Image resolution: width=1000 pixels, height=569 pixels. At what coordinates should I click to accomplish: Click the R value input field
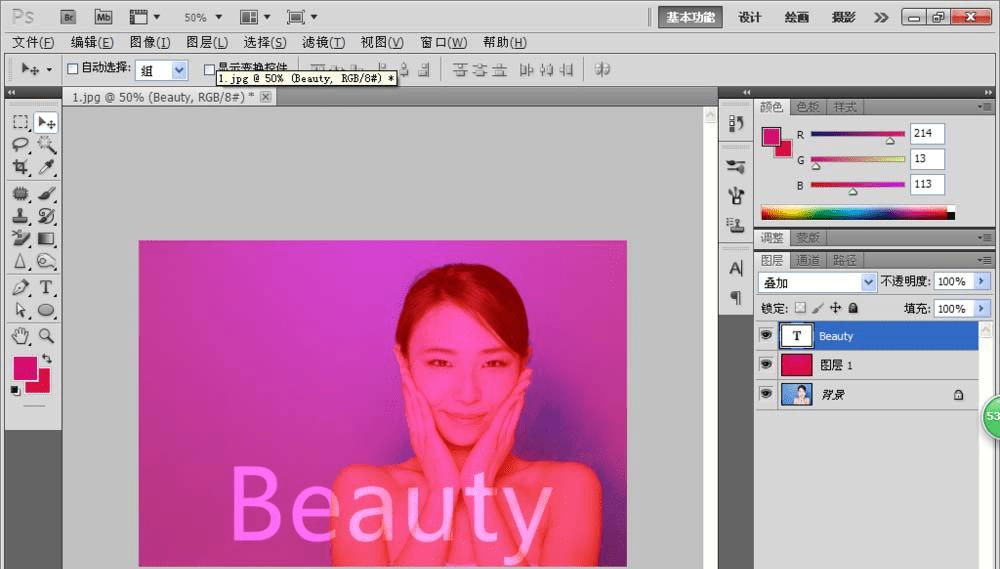click(927, 134)
